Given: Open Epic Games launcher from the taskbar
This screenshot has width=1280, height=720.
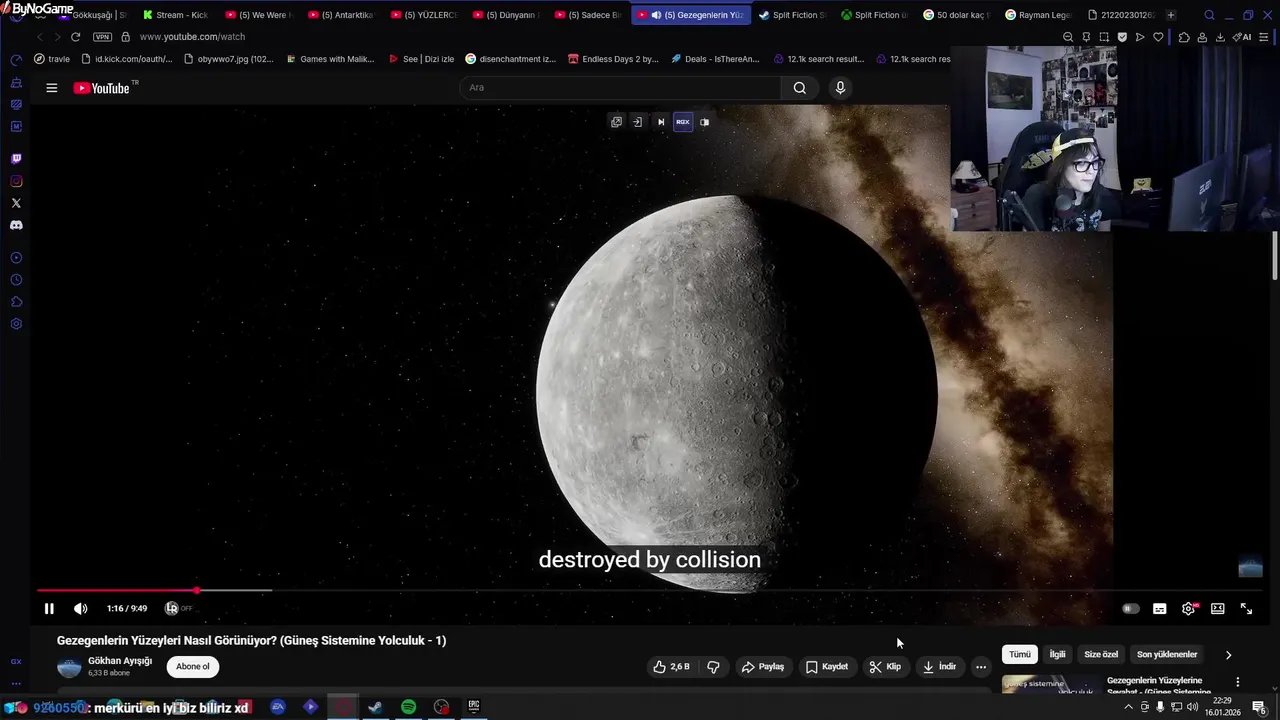Looking at the screenshot, I should [474, 707].
